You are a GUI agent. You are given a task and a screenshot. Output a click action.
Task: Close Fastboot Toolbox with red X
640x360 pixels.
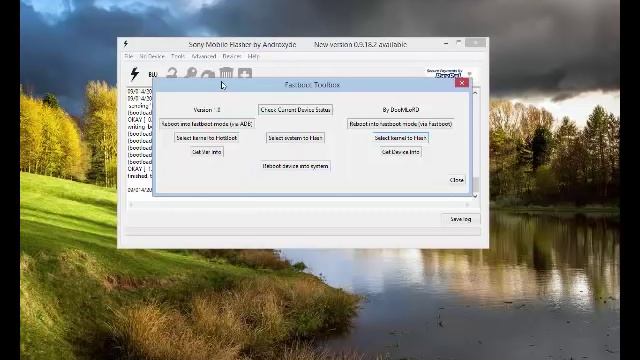coord(462,83)
